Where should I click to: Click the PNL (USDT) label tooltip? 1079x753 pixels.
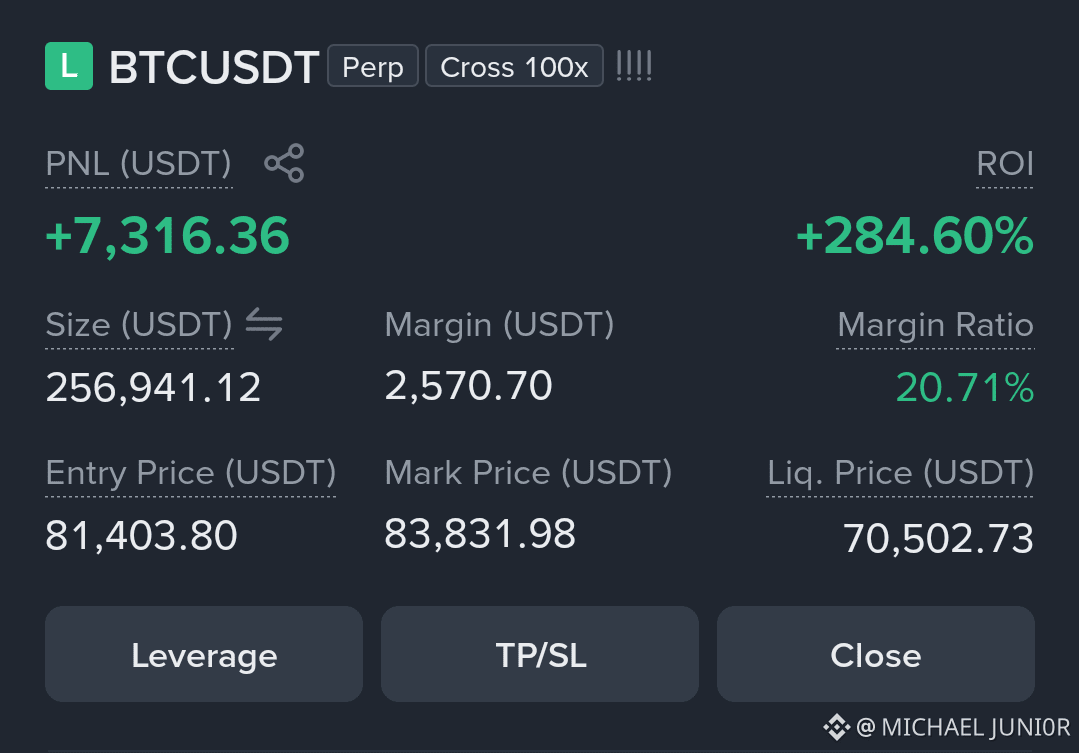138,164
